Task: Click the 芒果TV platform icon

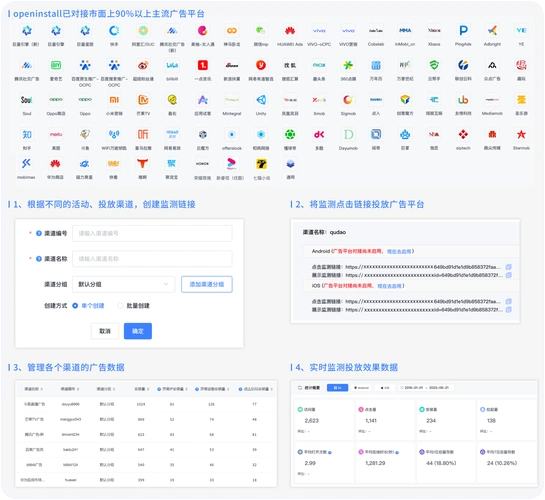Action: (143, 100)
